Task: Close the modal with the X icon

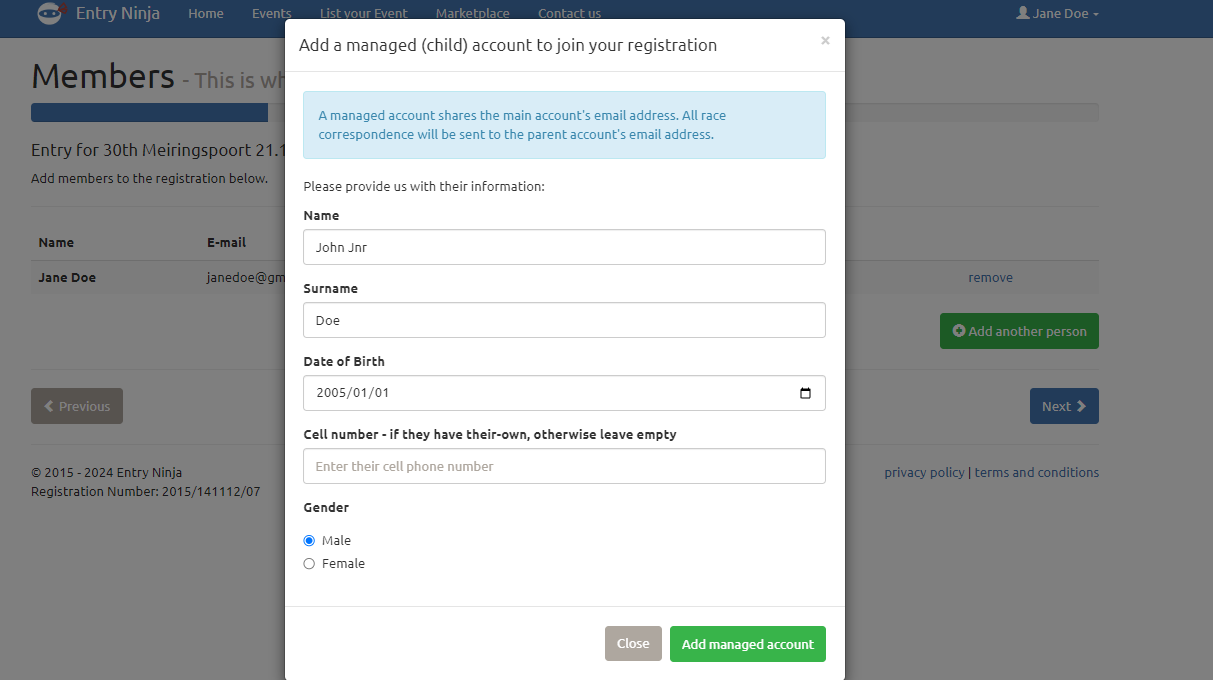Action: (825, 41)
